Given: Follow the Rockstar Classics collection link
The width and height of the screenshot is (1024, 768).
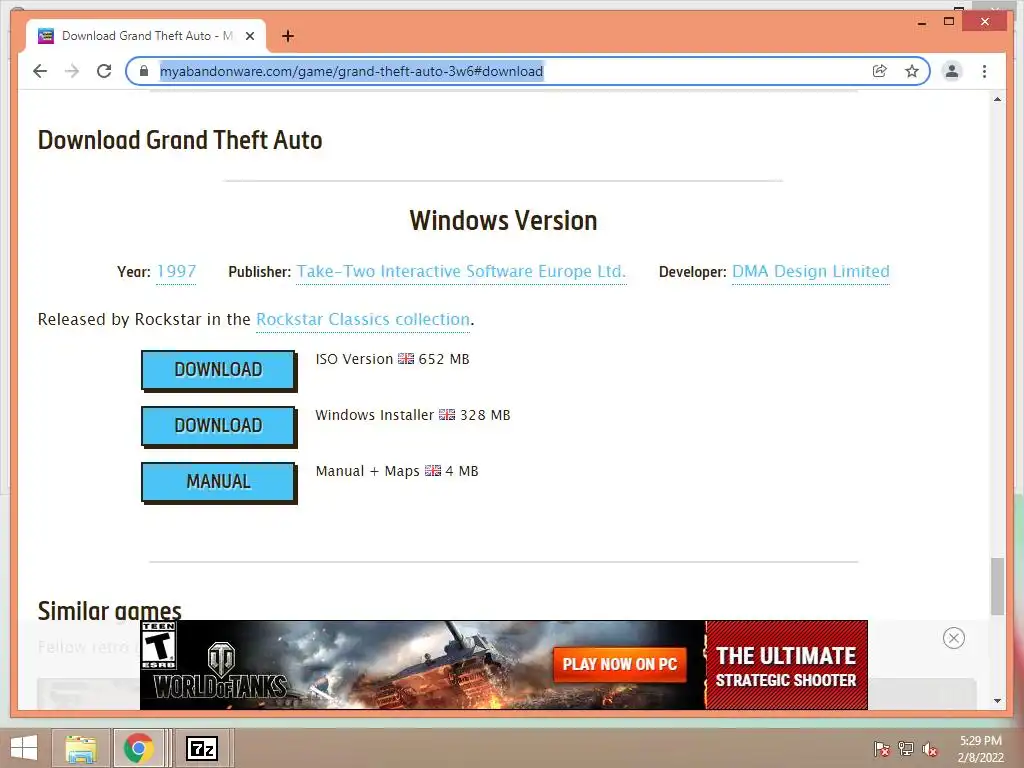Looking at the screenshot, I should (362, 319).
